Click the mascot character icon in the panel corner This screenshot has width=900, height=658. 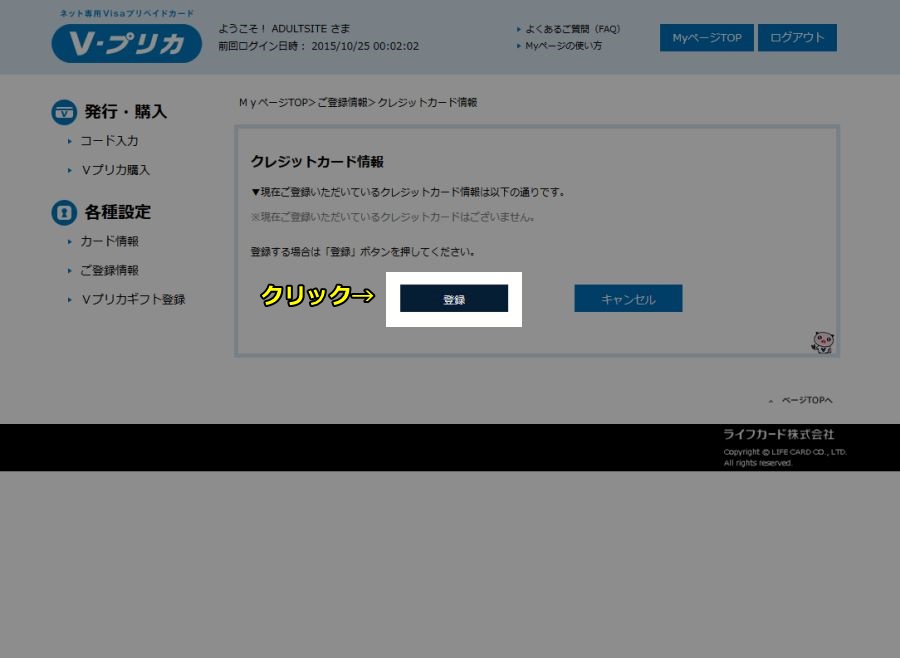pyautogui.click(x=822, y=343)
